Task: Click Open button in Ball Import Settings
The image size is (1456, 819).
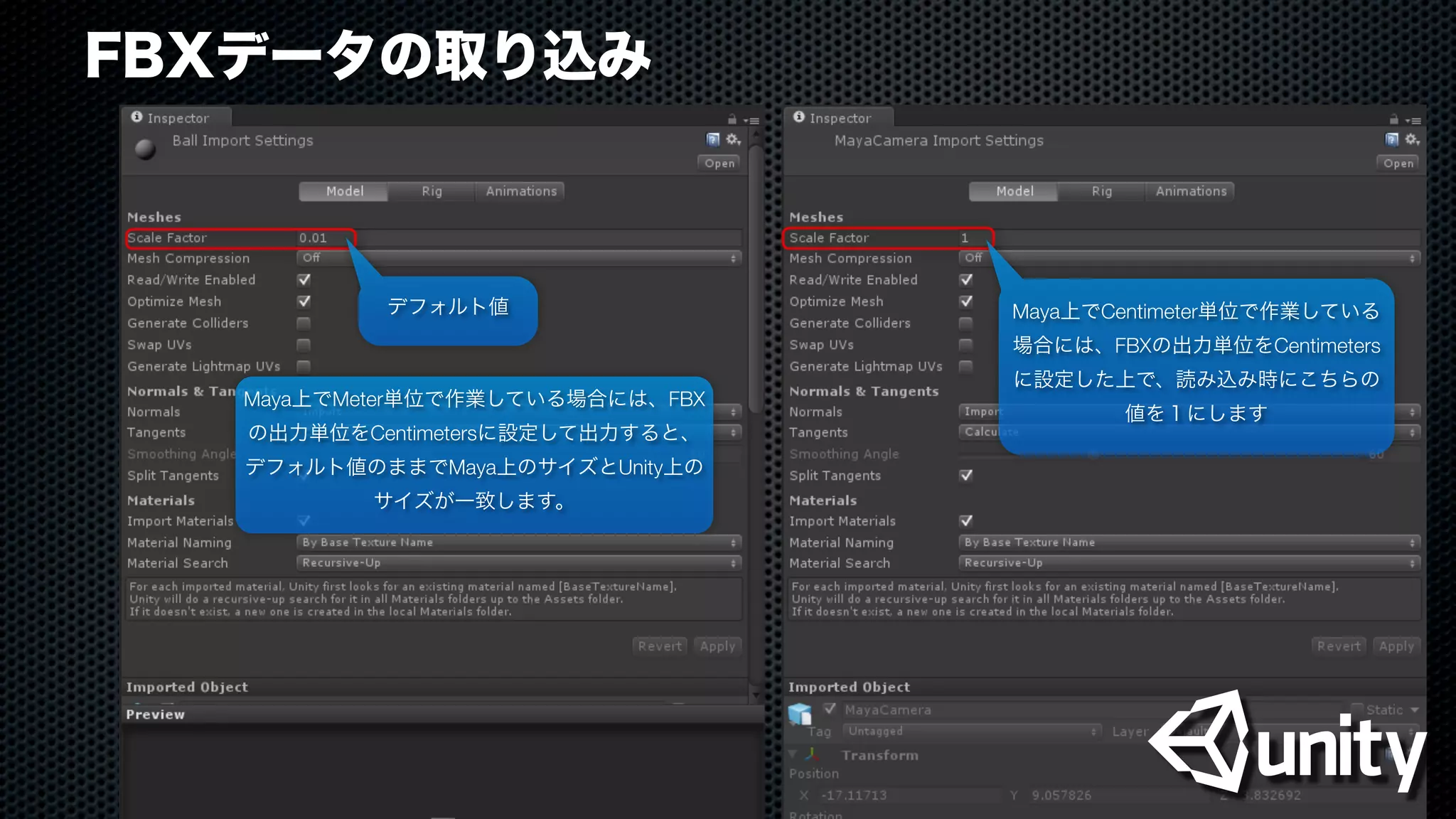Action: point(719,164)
